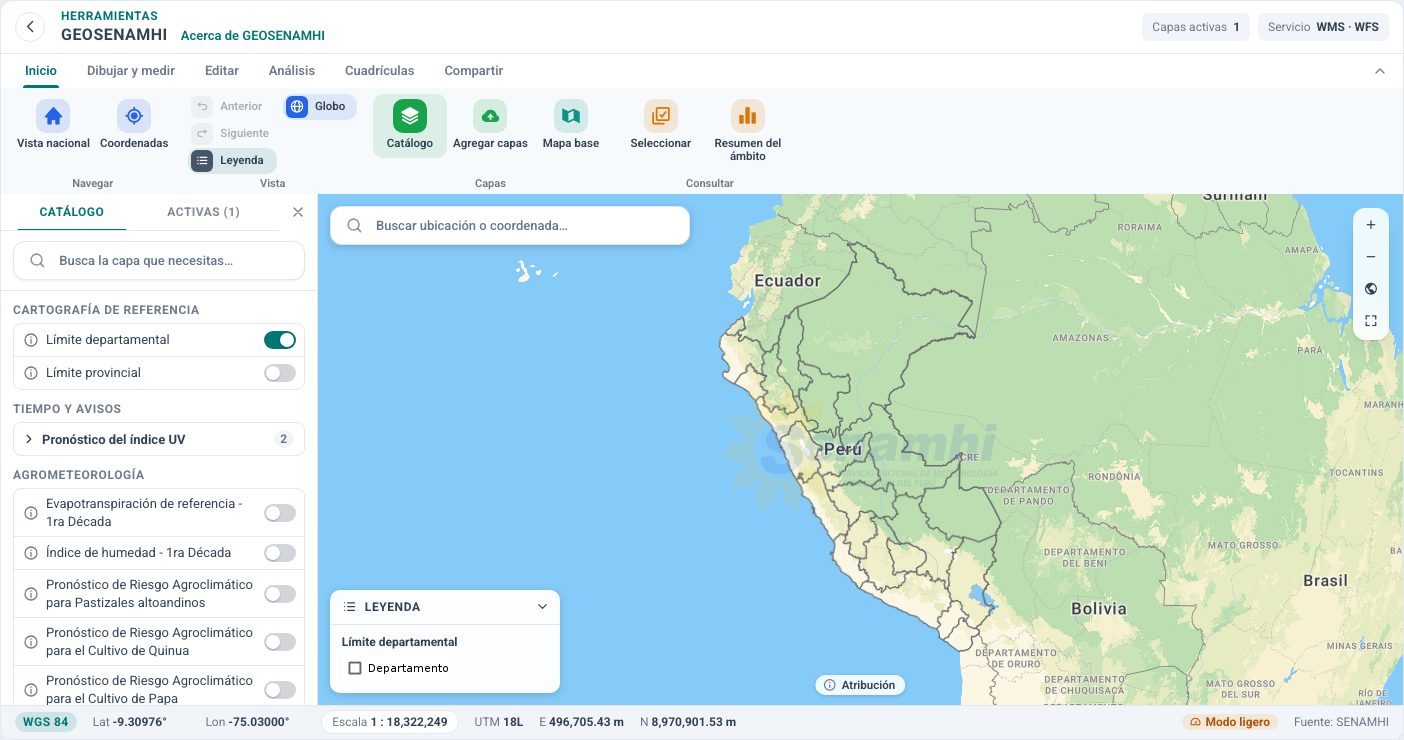The height and width of the screenshot is (740, 1404).
Task: Open the Editar tab
Action: 222,71
